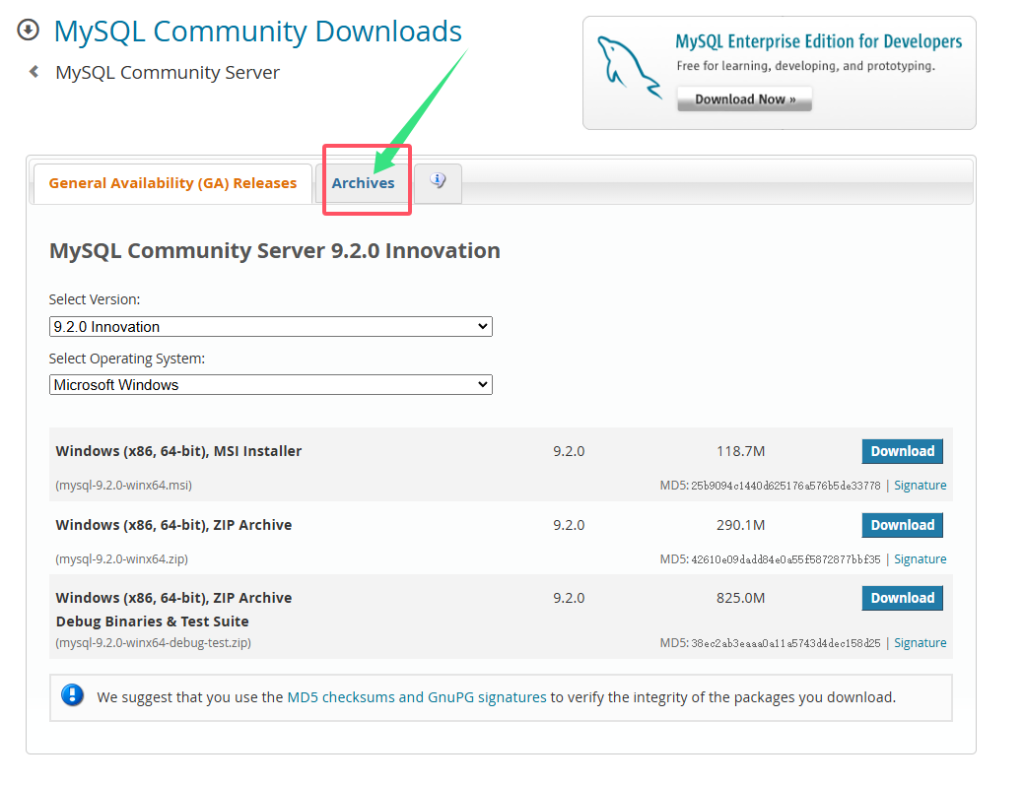Open Signature link for mysql-9.2.0-winx64.zip

tap(919, 559)
